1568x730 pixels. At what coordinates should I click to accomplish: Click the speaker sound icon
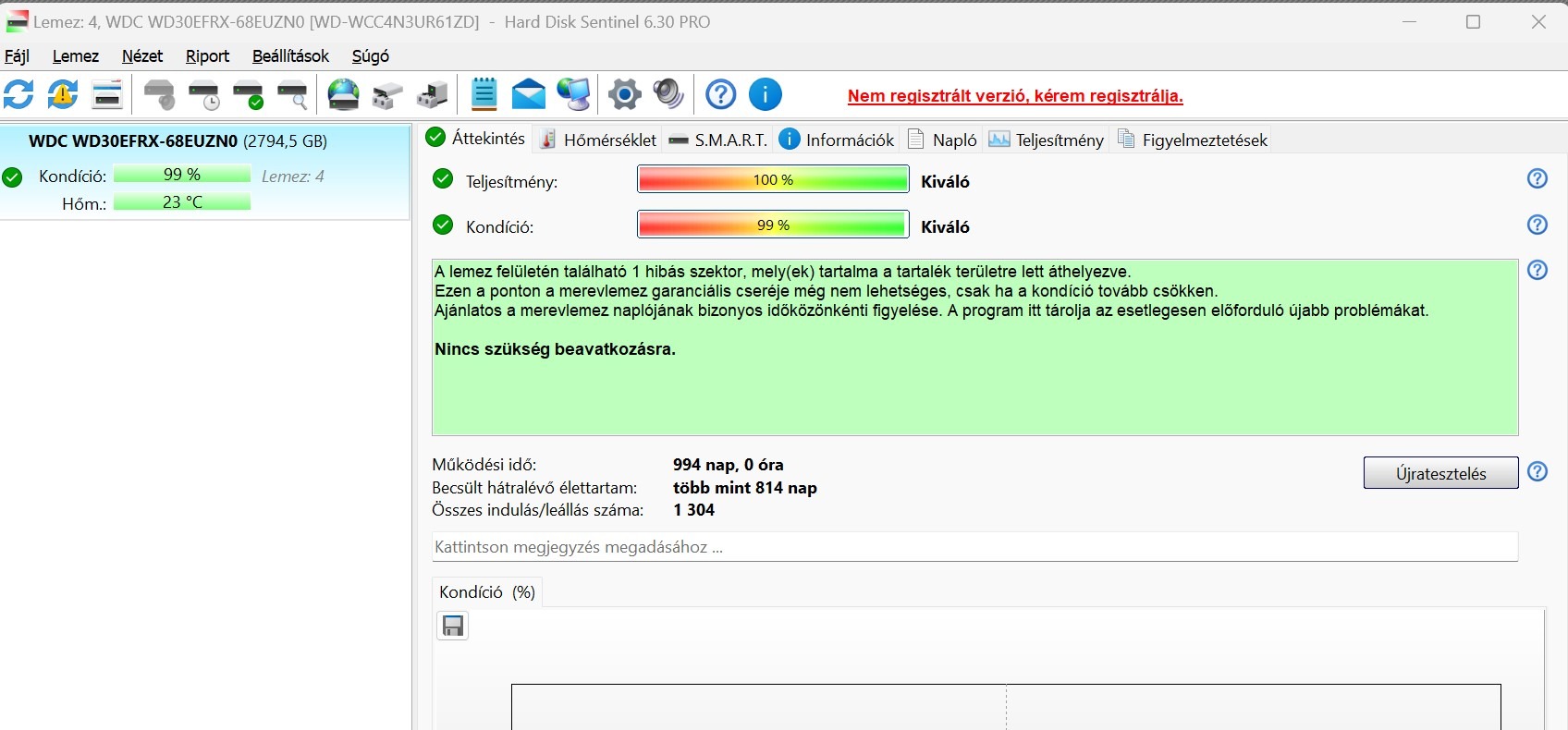[x=669, y=94]
